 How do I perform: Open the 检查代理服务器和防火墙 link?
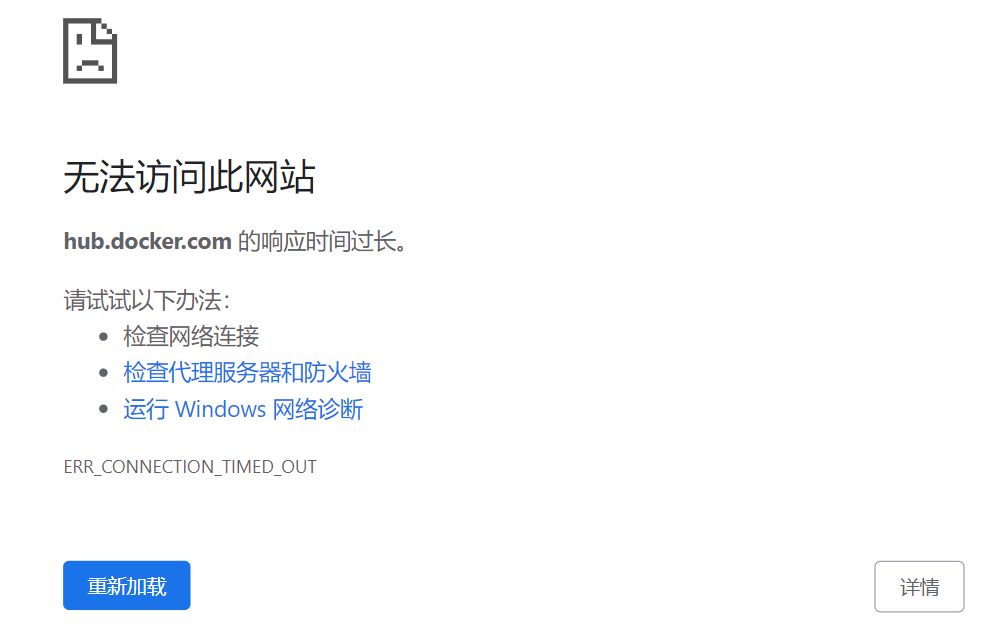[x=248, y=372]
